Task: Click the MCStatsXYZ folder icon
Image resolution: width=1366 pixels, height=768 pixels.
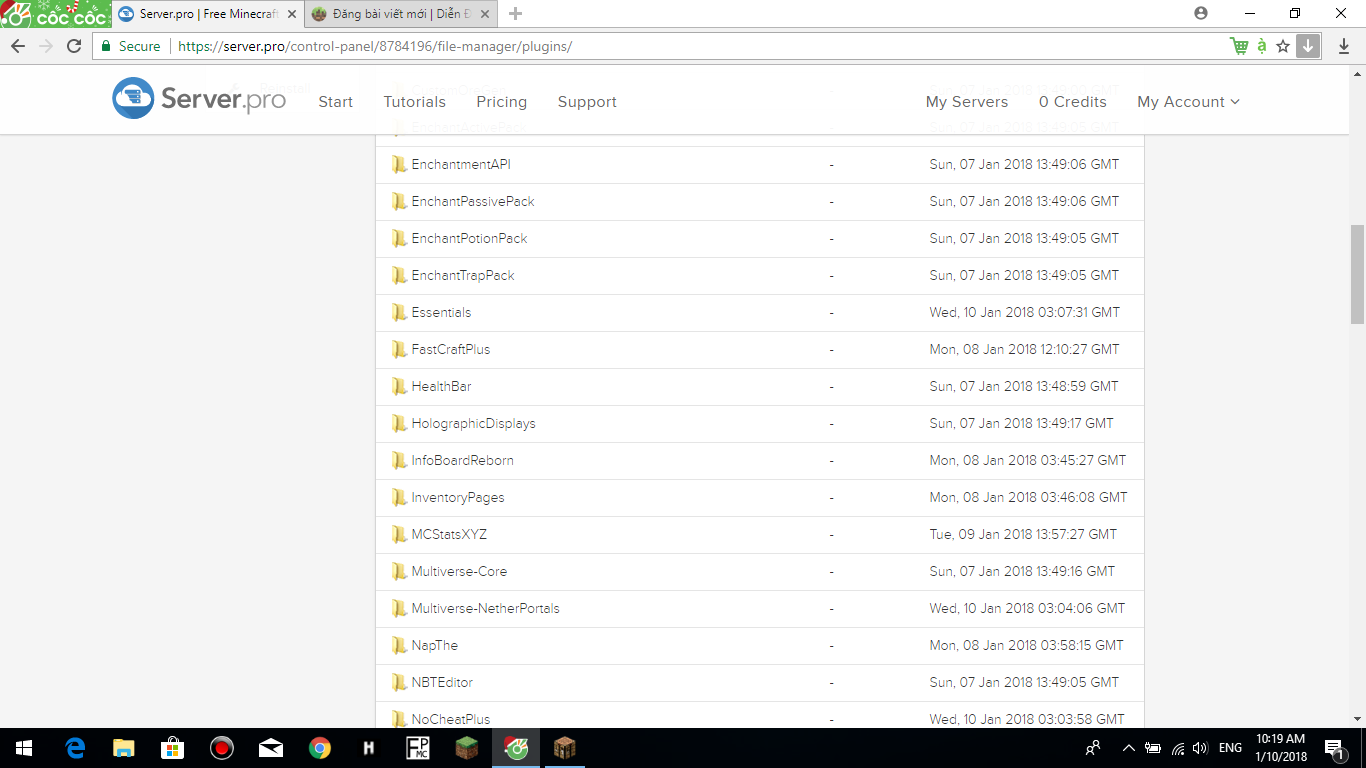Action: [399, 534]
